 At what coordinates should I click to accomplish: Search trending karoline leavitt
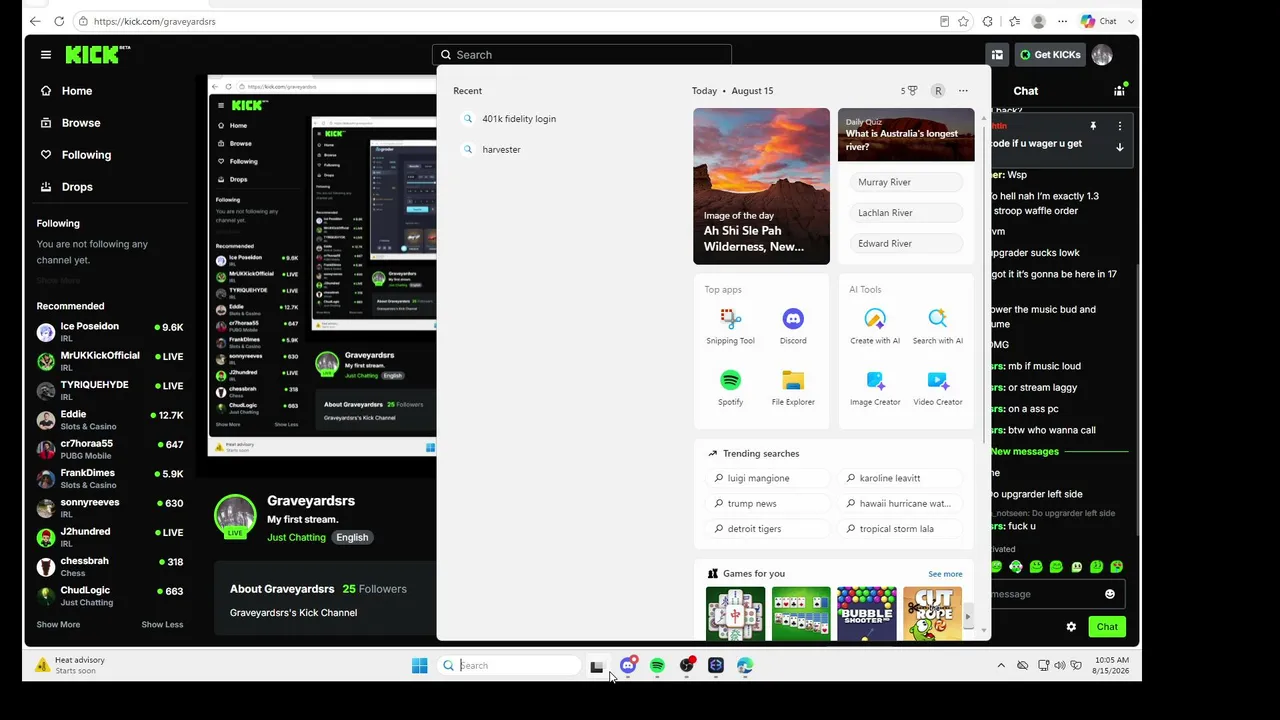coord(899,478)
